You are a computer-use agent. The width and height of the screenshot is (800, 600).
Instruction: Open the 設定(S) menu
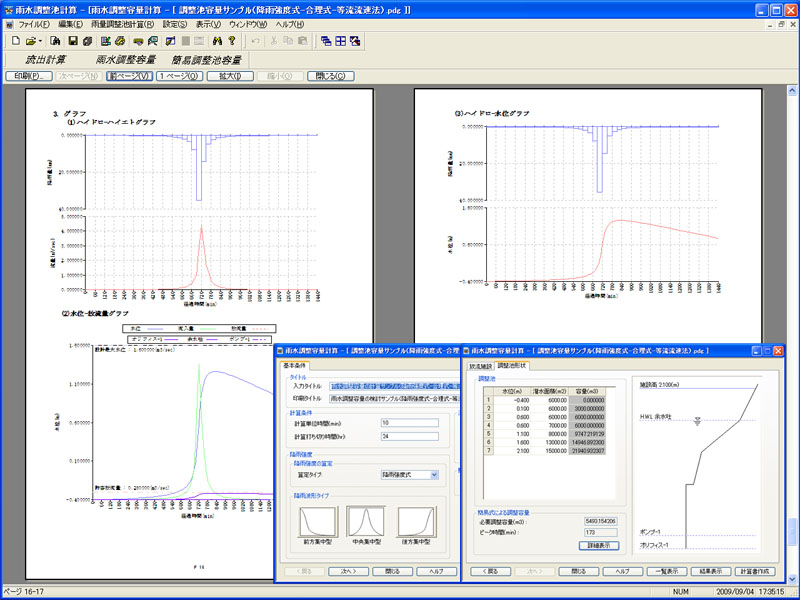coord(174,23)
